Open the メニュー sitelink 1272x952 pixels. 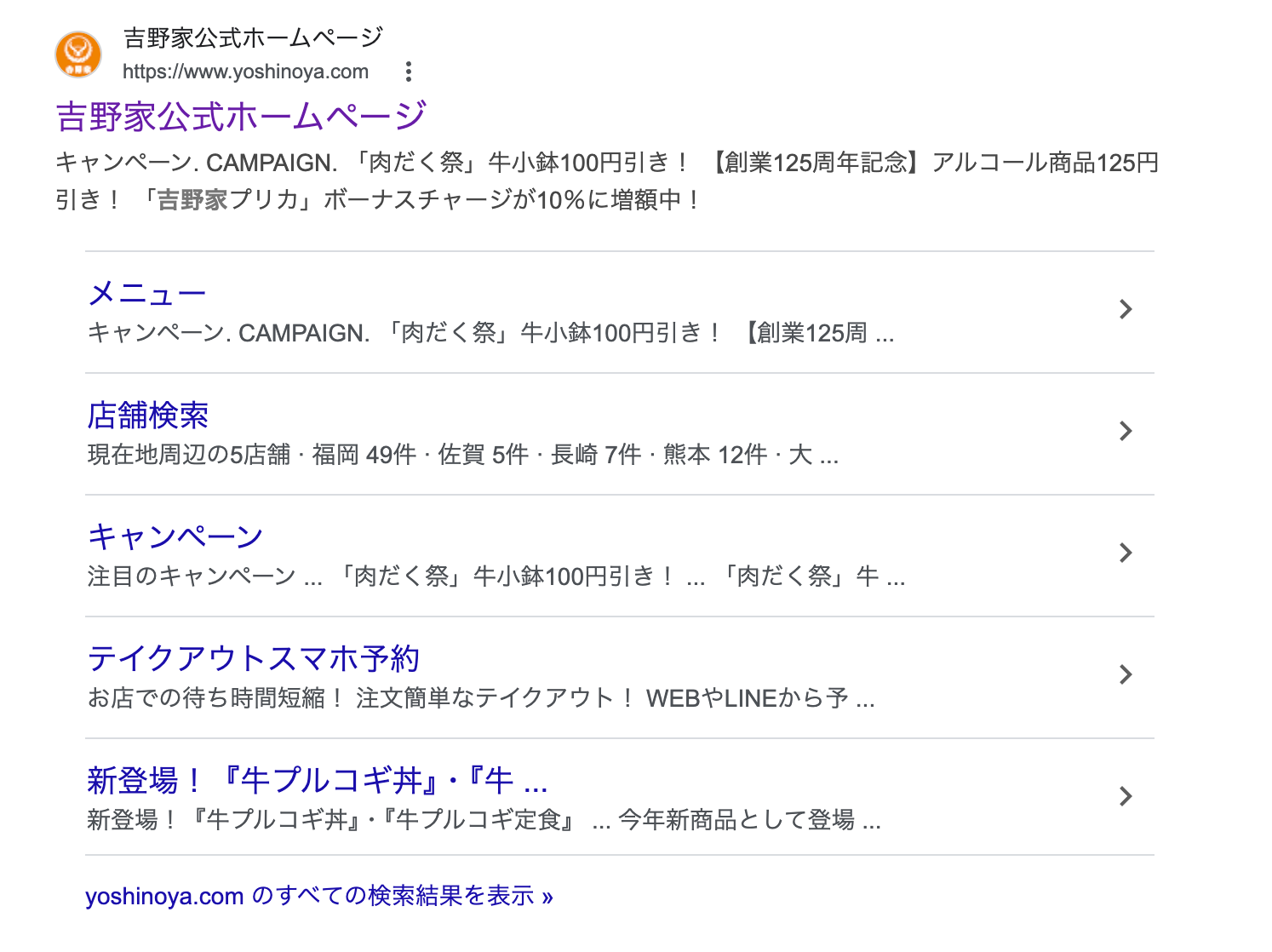146,294
